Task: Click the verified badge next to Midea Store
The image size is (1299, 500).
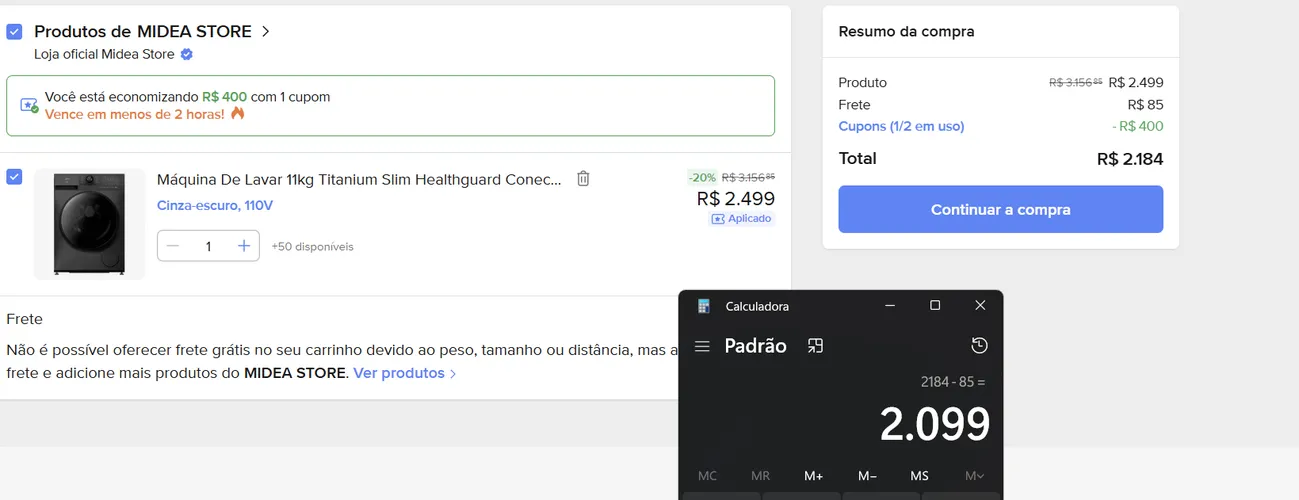Action: [x=186, y=54]
